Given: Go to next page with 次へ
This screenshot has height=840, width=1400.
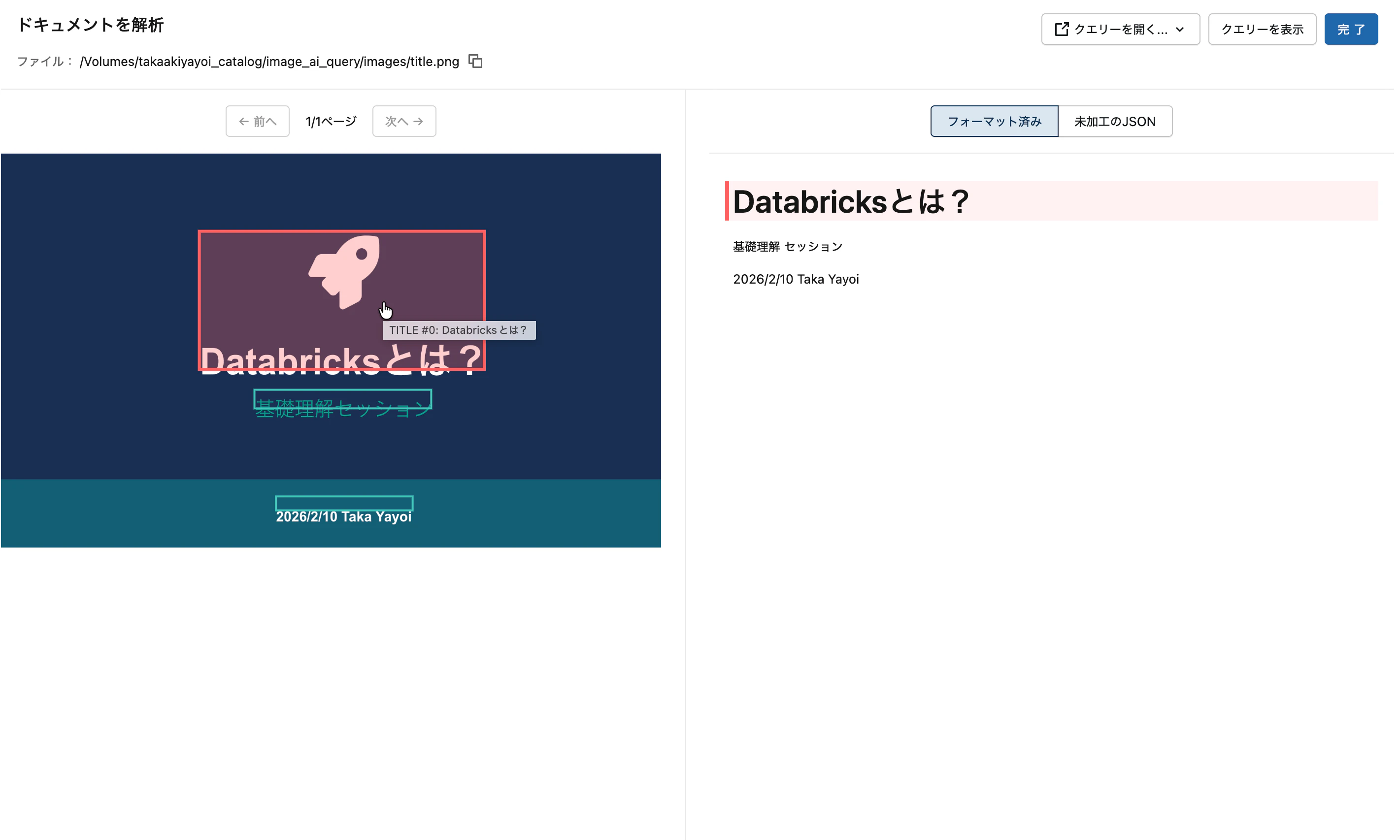Looking at the screenshot, I should [x=403, y=121].
